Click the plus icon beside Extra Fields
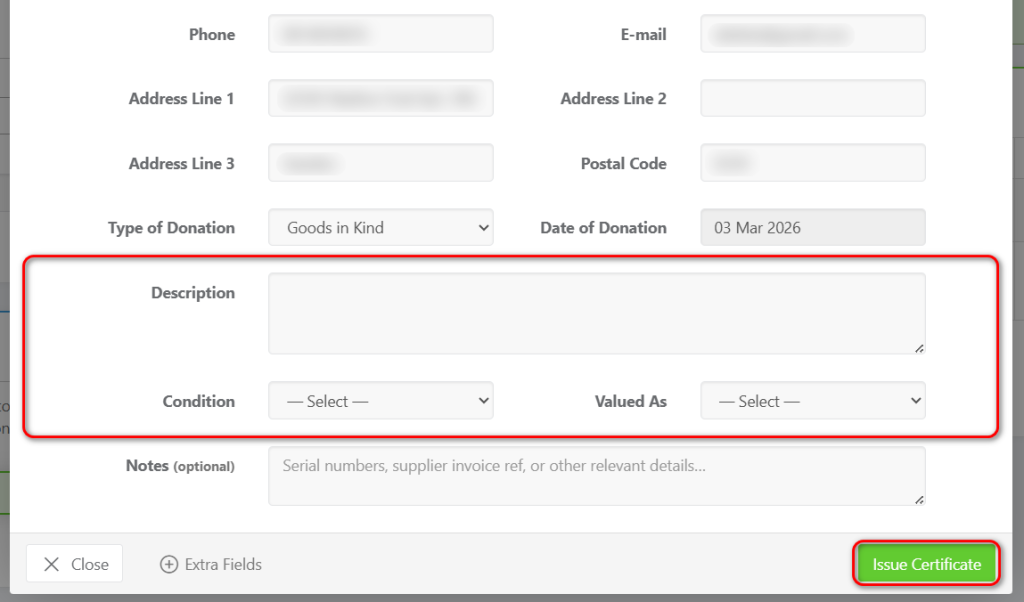 coord(169,564)
